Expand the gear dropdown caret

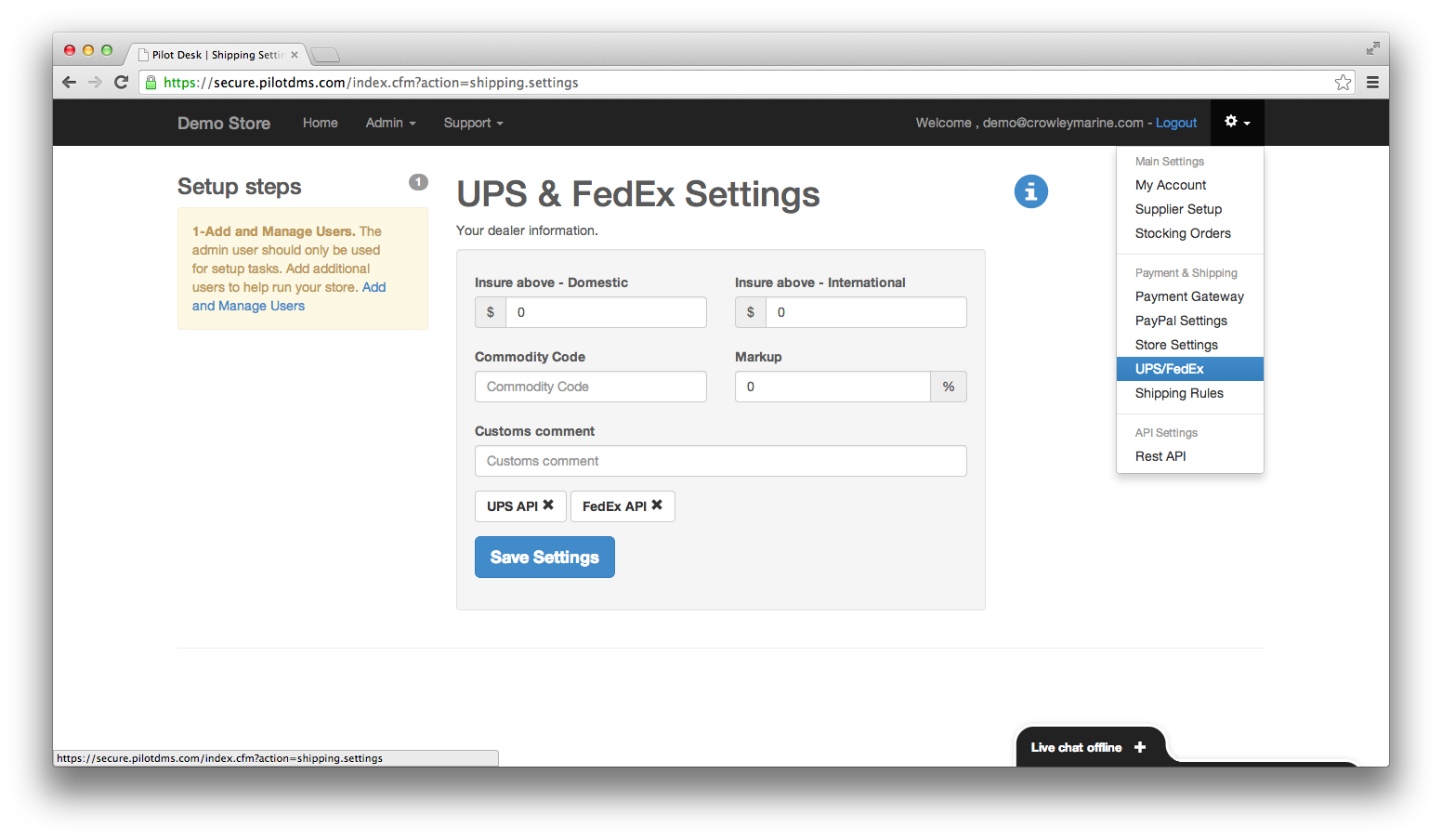(1246, 123)
